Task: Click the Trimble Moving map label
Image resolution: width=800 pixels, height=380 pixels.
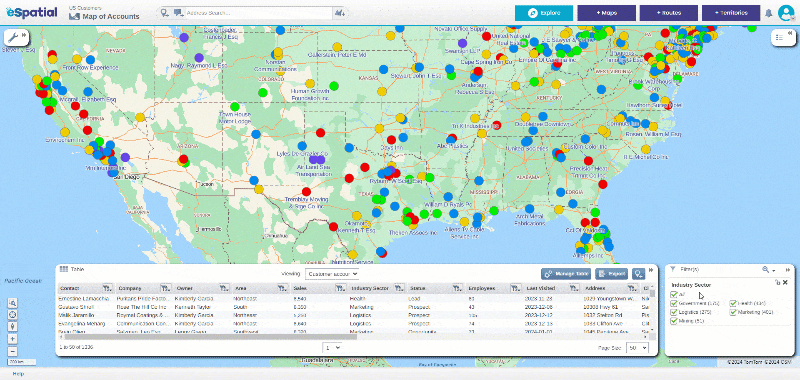Action: click(306, 203)
